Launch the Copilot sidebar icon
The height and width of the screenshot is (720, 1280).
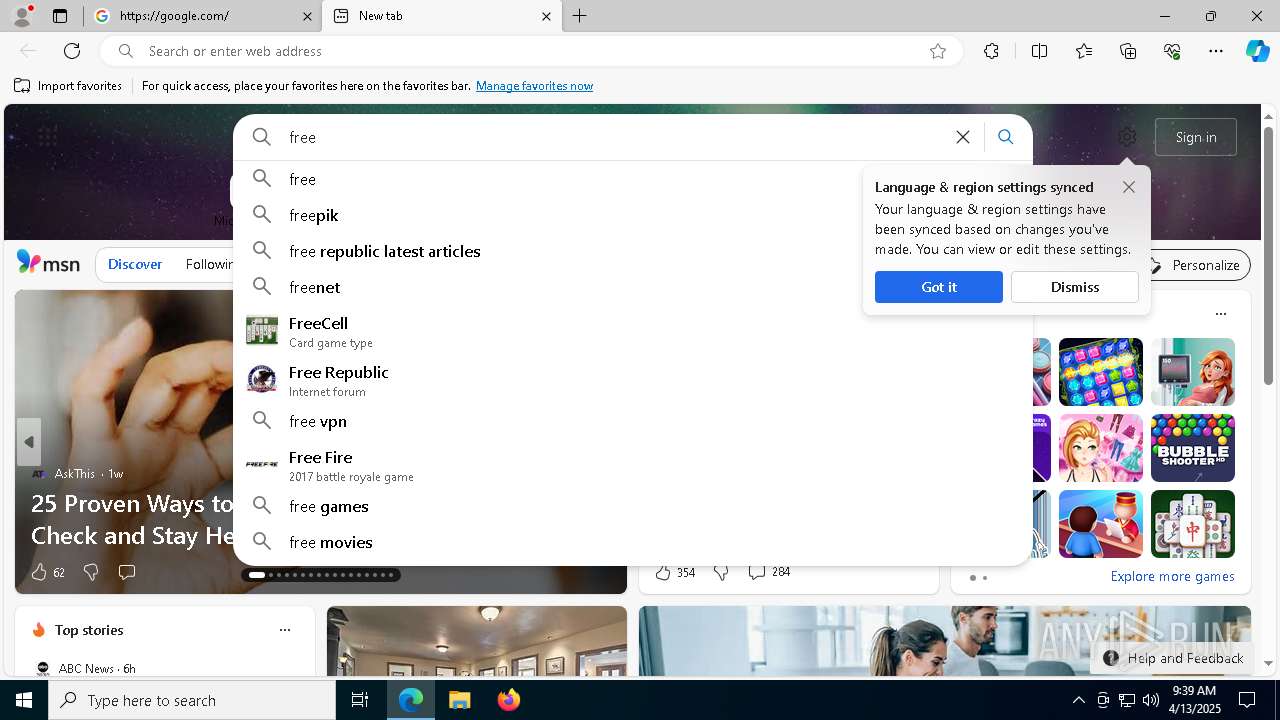(x=1258, y=51)
